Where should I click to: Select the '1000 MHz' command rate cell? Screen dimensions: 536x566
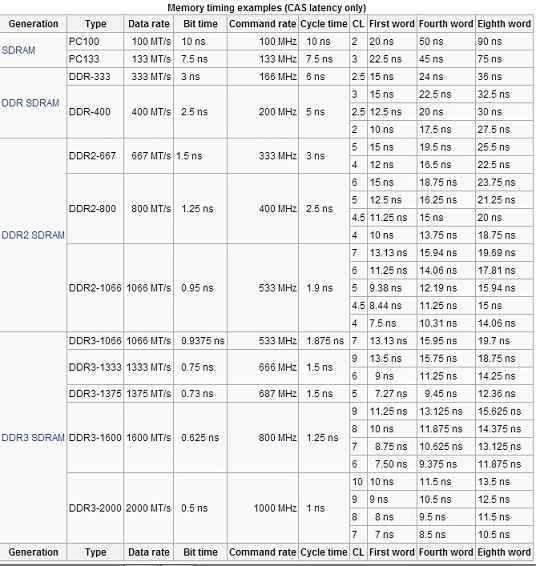click(263, 508)
